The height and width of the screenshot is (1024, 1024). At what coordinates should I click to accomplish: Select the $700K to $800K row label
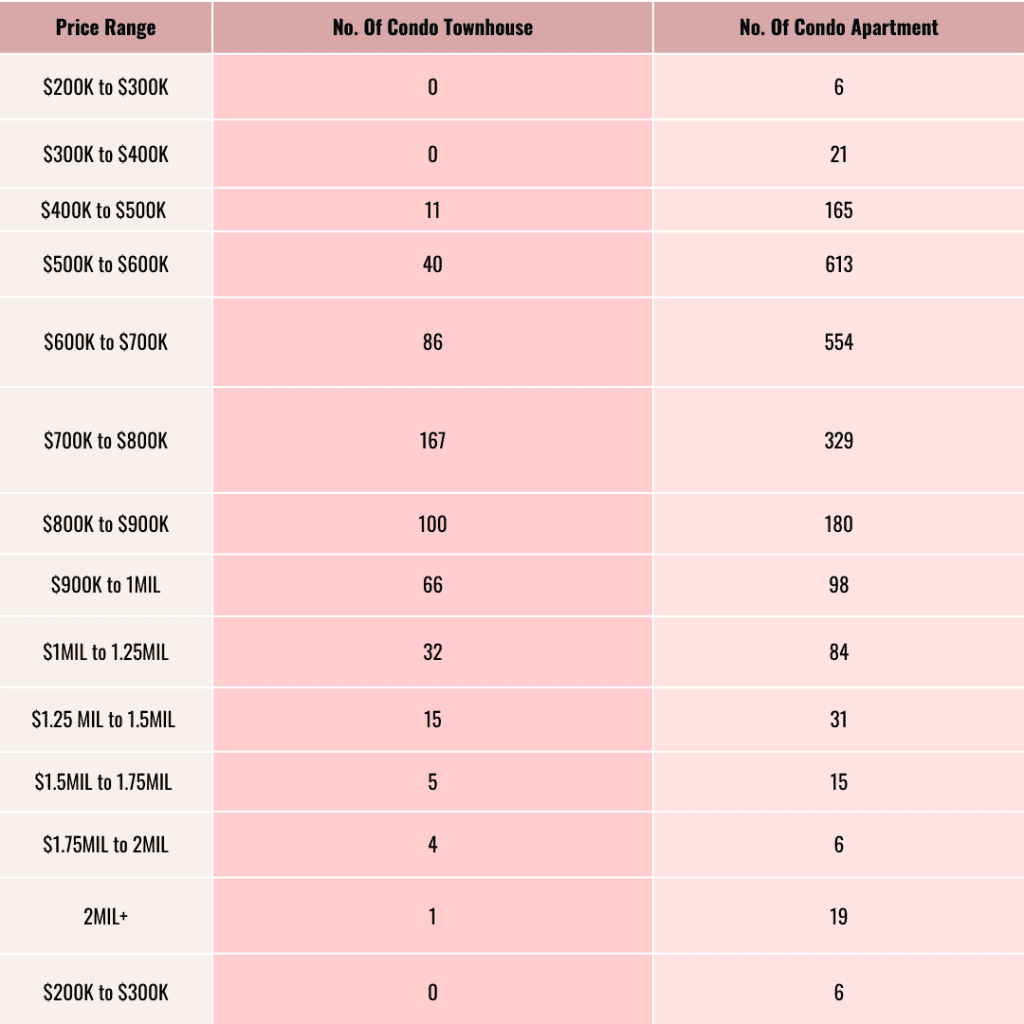point(106,441)
